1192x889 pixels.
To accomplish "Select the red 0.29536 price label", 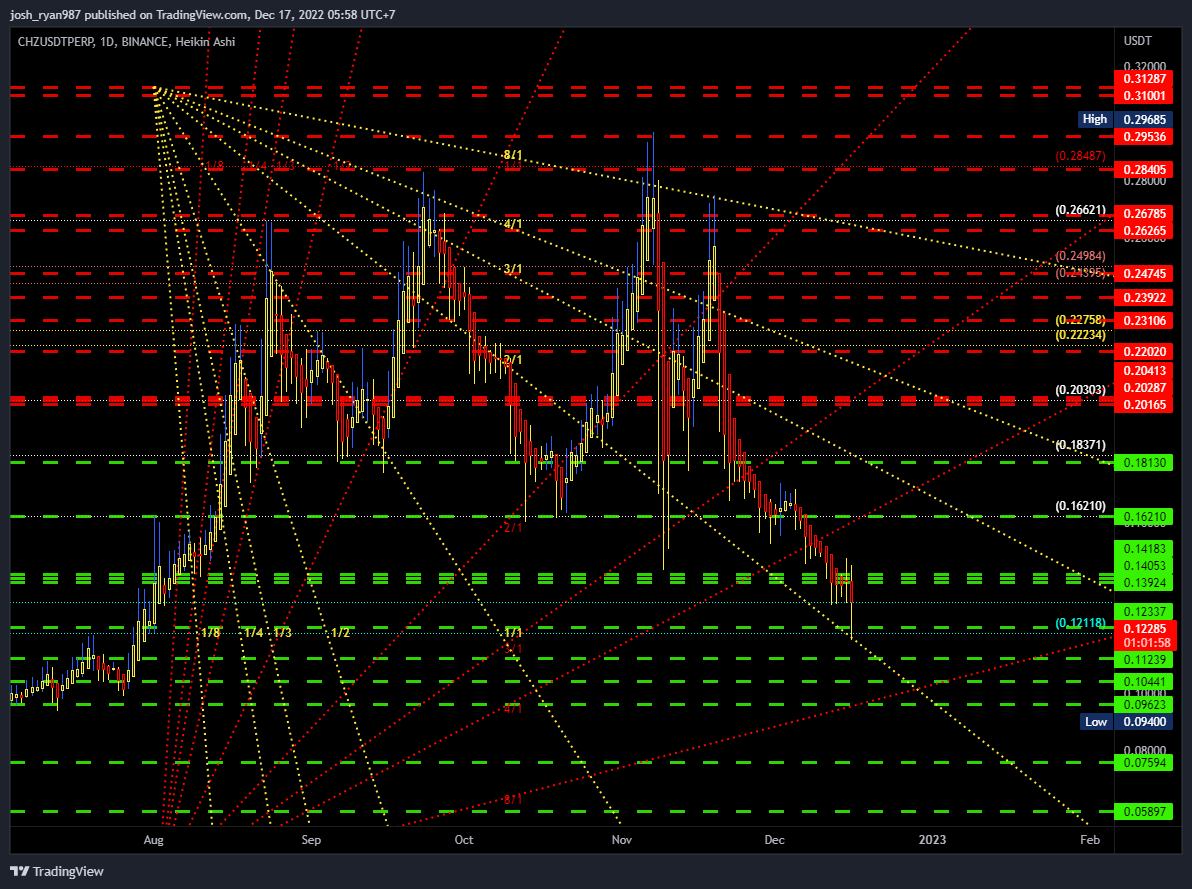I will [x=1144, y=137].
